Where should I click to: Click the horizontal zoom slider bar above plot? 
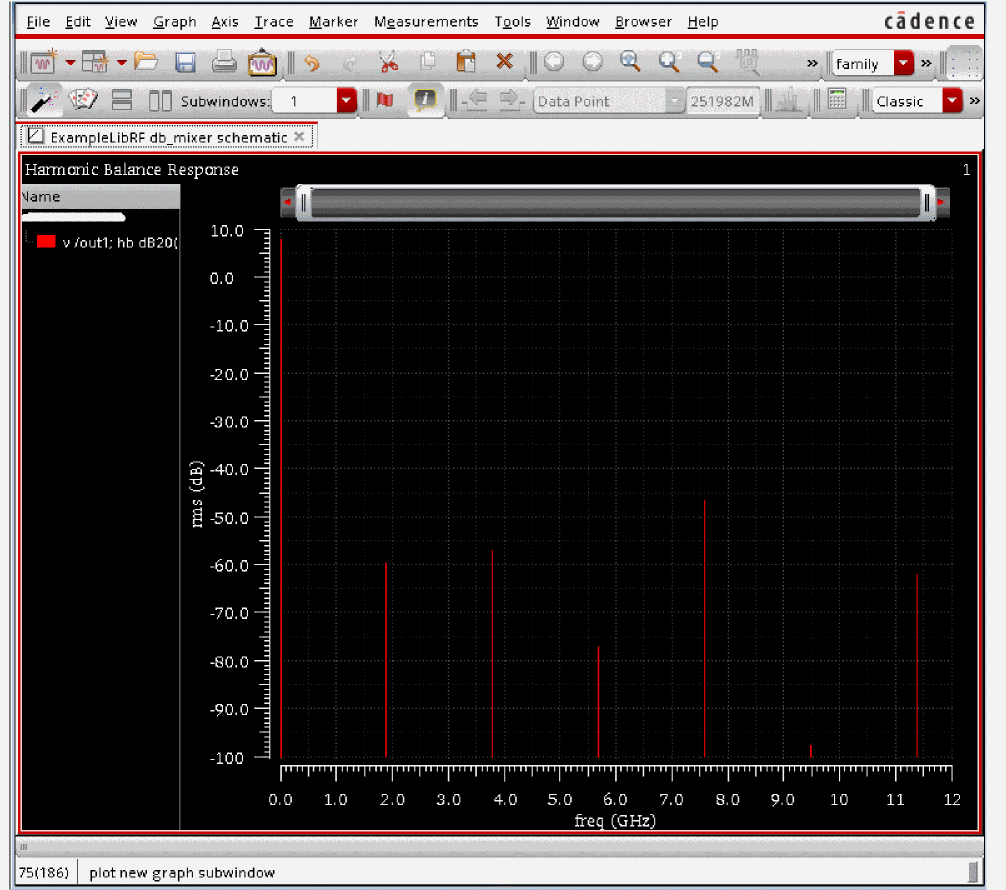pyautogui.click(x=614, y=203)
